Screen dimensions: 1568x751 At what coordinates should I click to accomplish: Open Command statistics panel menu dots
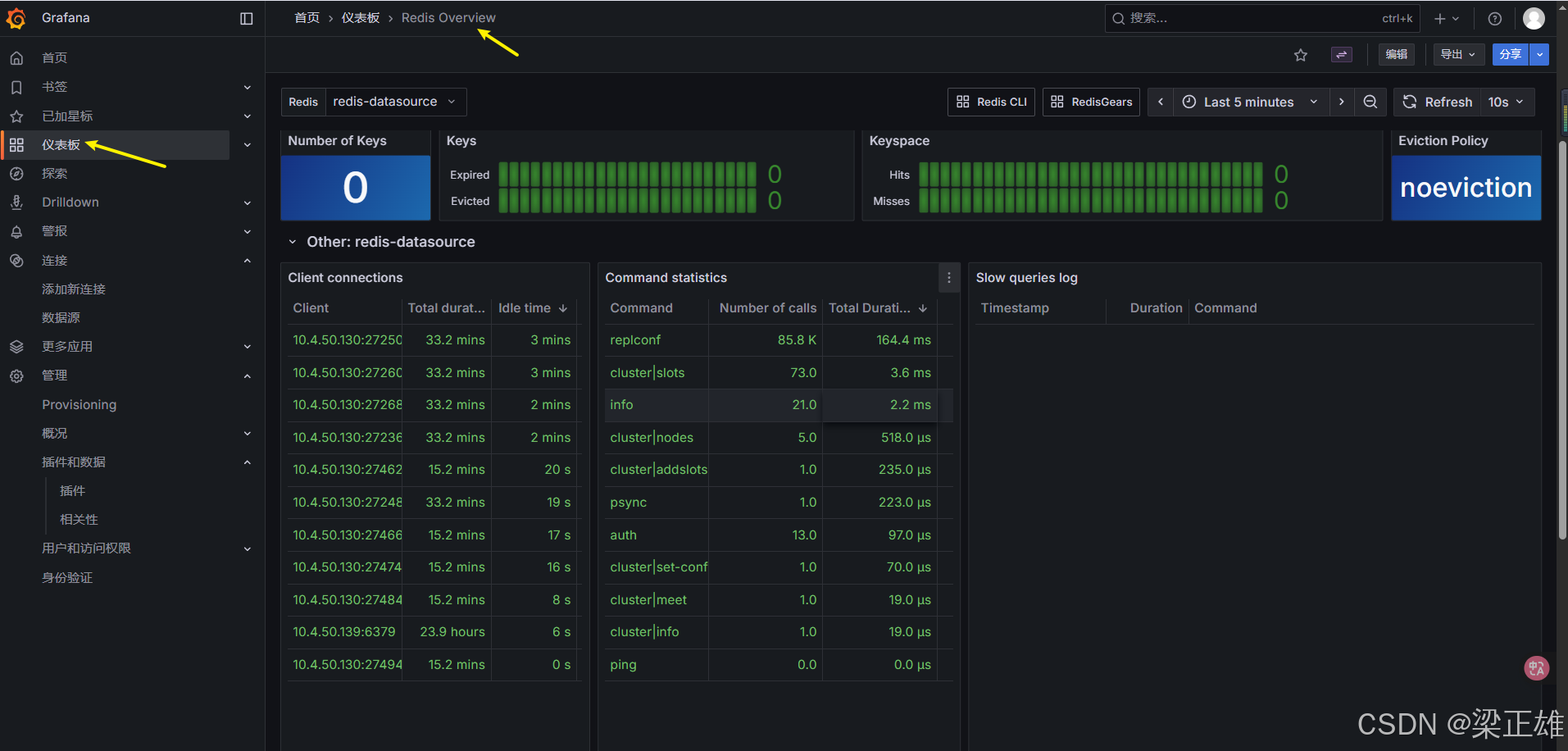pos(949,278)
